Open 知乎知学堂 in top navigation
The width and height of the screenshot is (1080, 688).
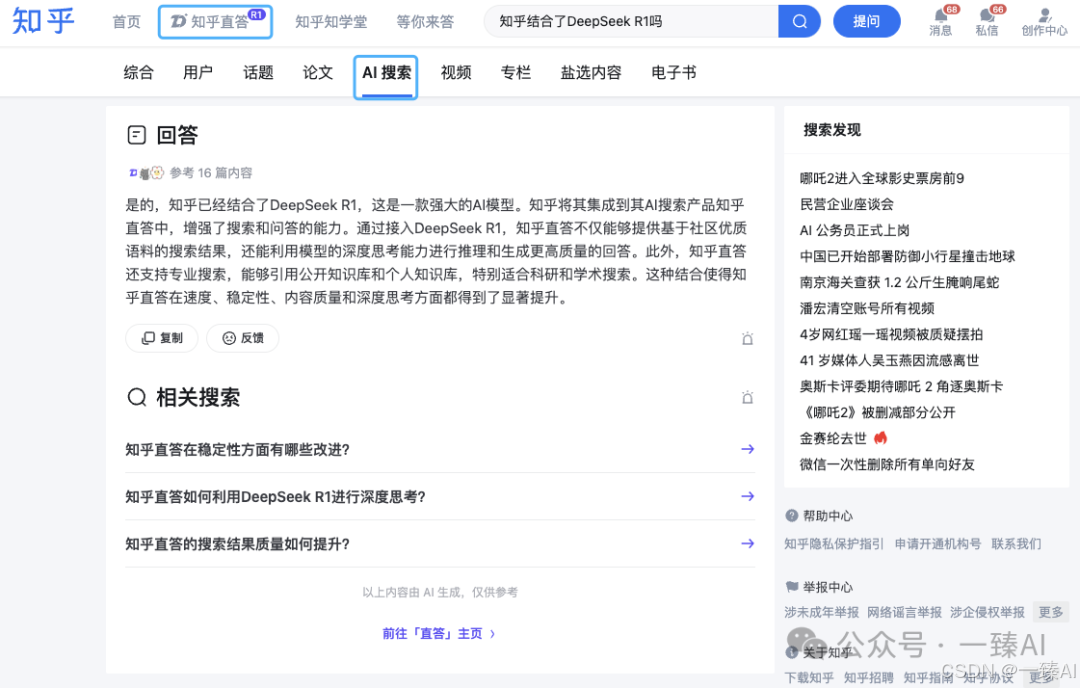(331, 22)
